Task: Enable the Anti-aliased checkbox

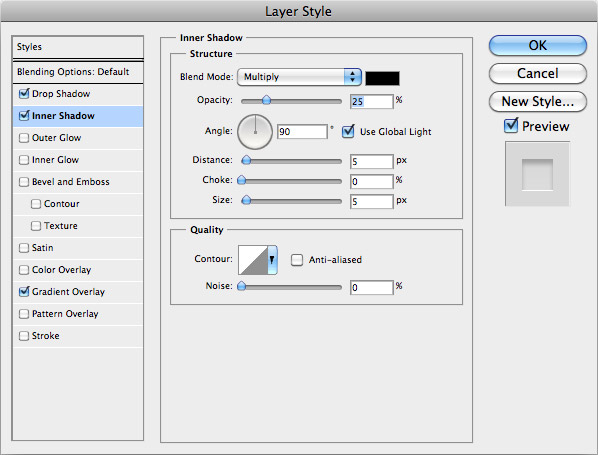Action: coord(297,260)
